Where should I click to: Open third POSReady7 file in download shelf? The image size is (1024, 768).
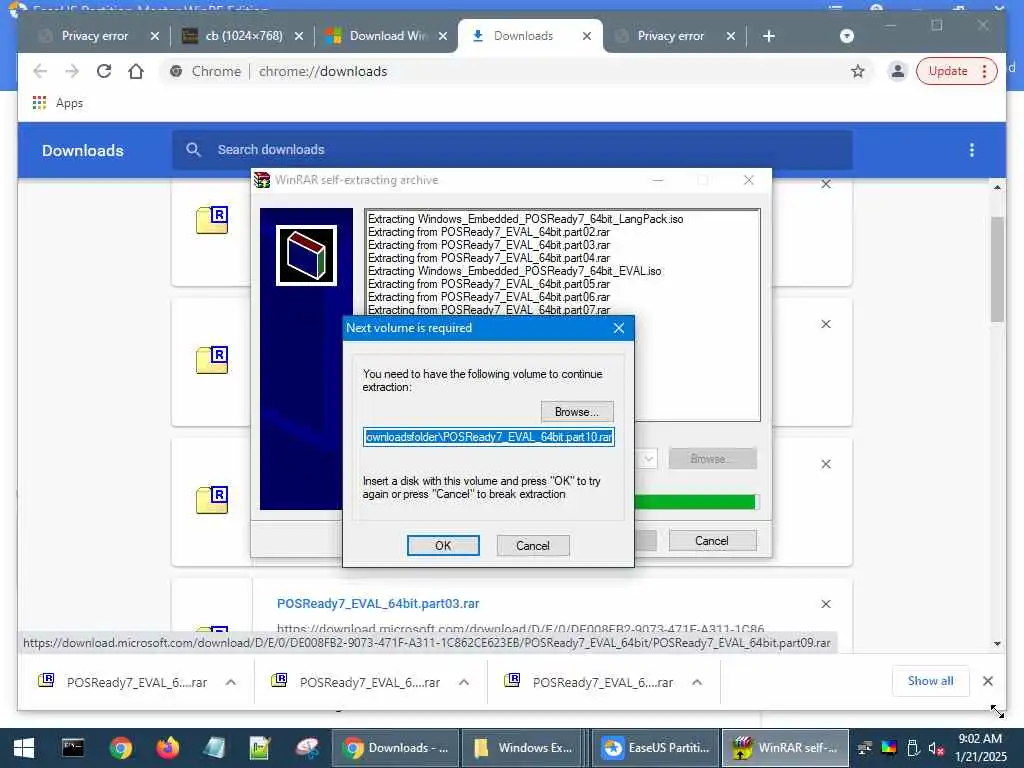(589, 682)
